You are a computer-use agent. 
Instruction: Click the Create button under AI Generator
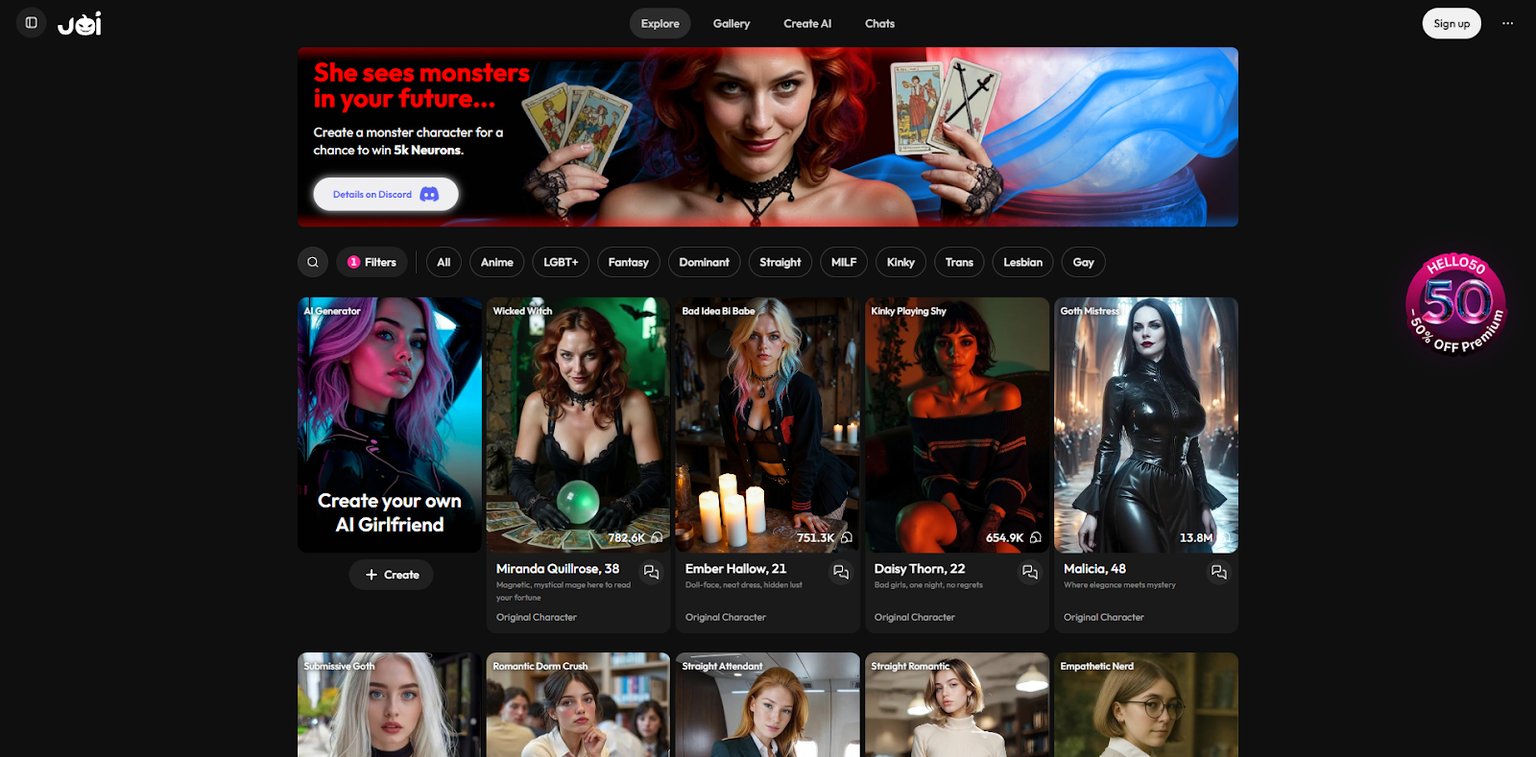(x=391, y=575)
